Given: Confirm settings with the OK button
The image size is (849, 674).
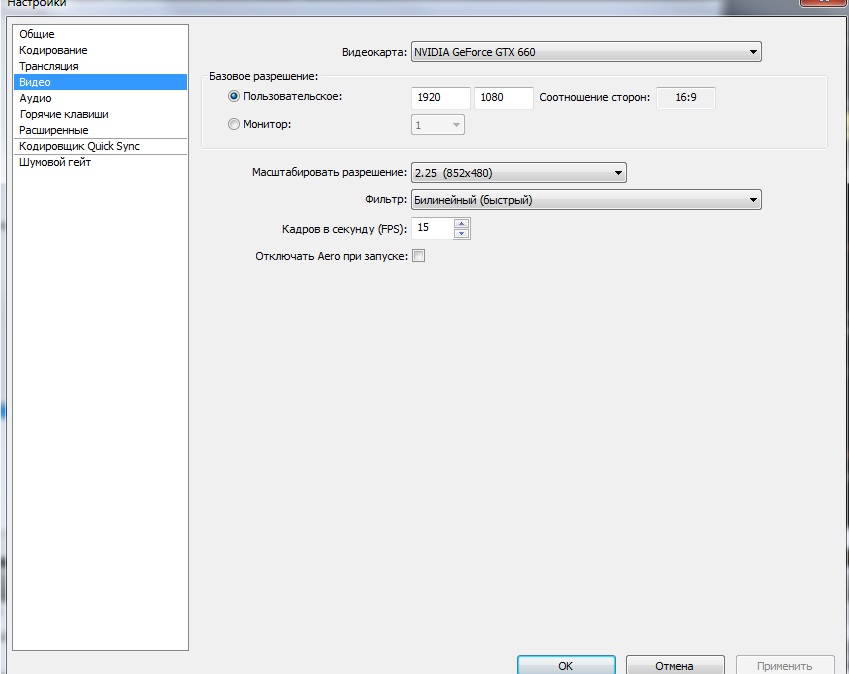Looking at the screenshot, I should coord(566,665).
